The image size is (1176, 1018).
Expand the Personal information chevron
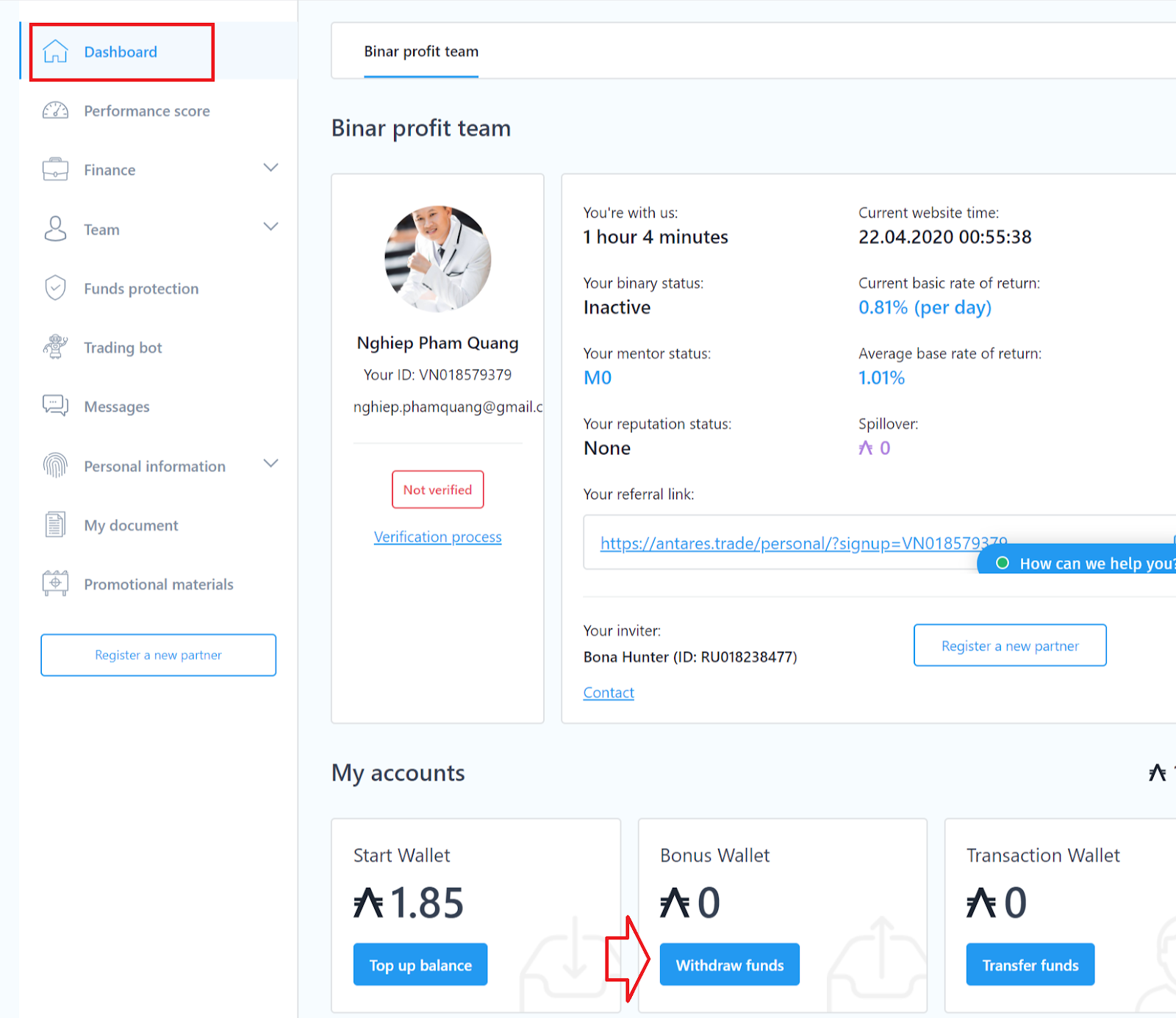pos(271,463)
